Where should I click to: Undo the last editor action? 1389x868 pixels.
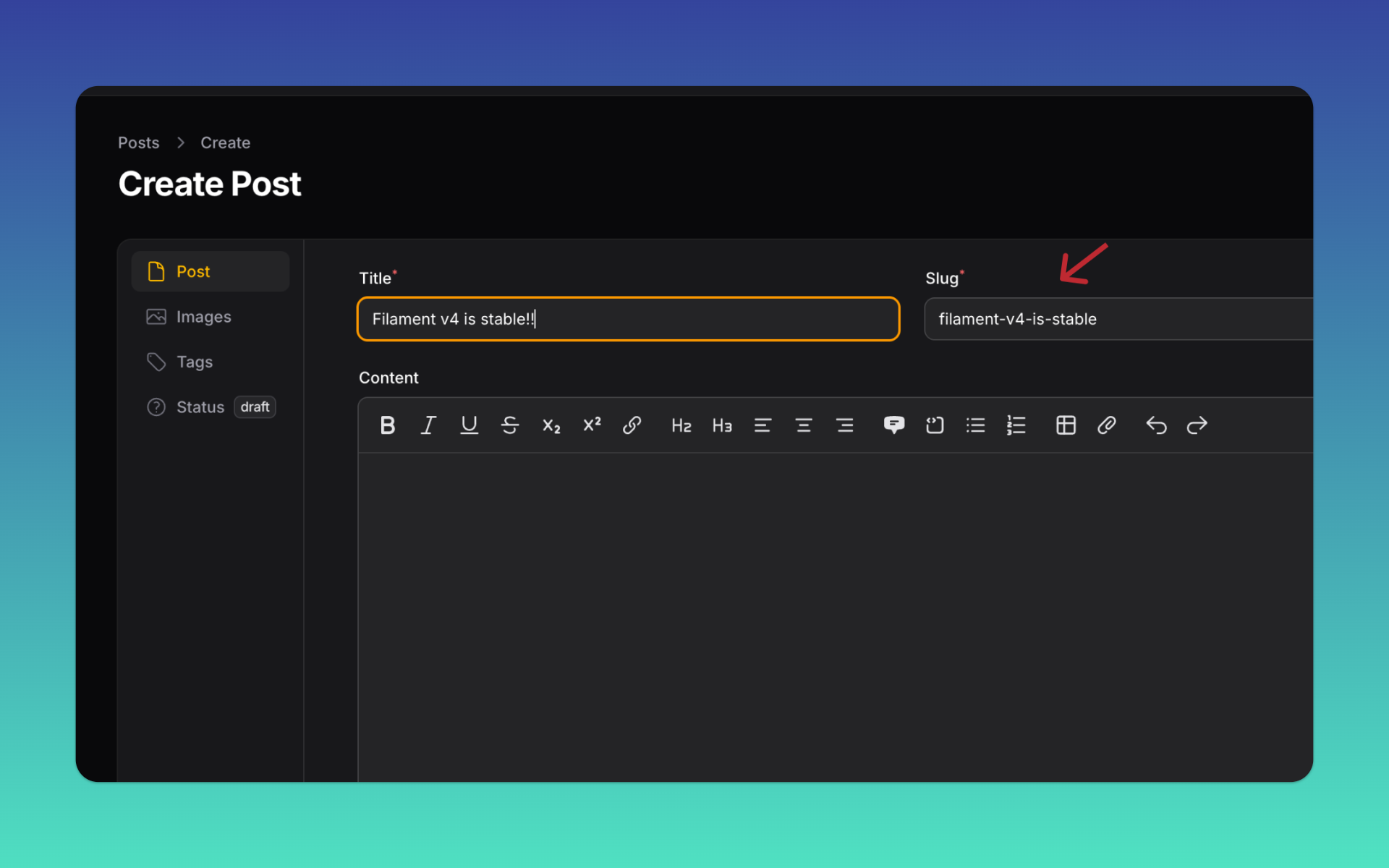(1156, 425)
